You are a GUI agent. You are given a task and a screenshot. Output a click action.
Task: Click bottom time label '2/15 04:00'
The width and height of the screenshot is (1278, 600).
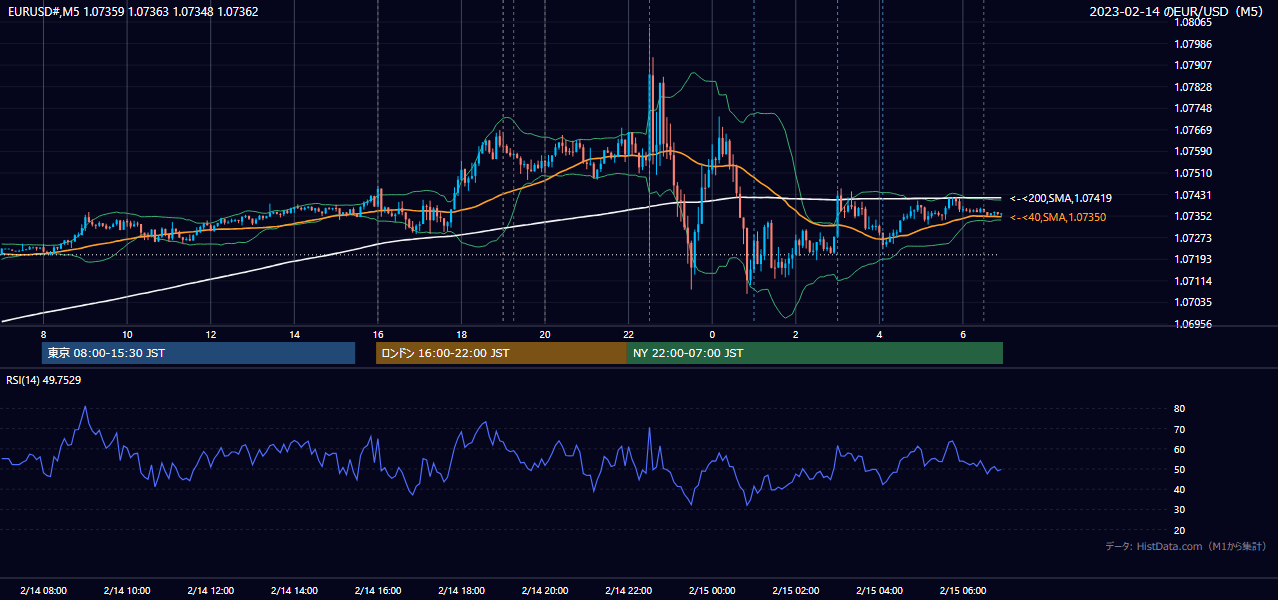coord(879,590)
